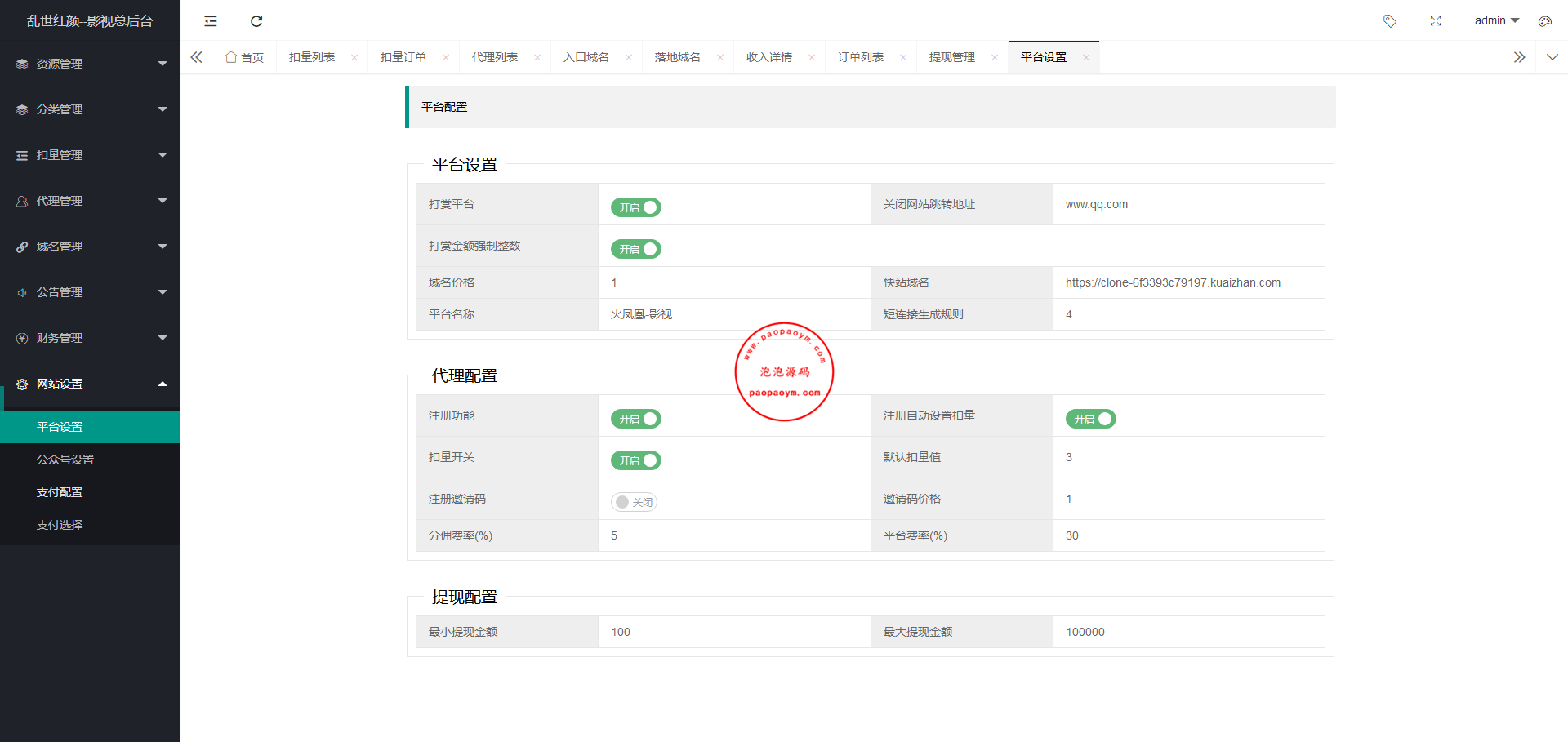Click the tag icon in the top right
This screenshot has height=742, width=1568.
coord(1389,21)
